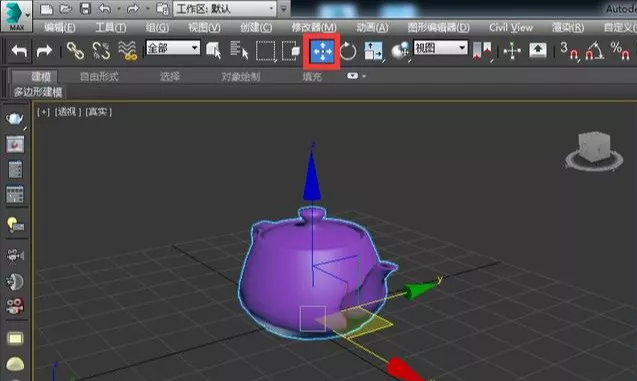Open the [+] viewport general menu
Screen dimensions: 637x381
click(x=43, y=112)
